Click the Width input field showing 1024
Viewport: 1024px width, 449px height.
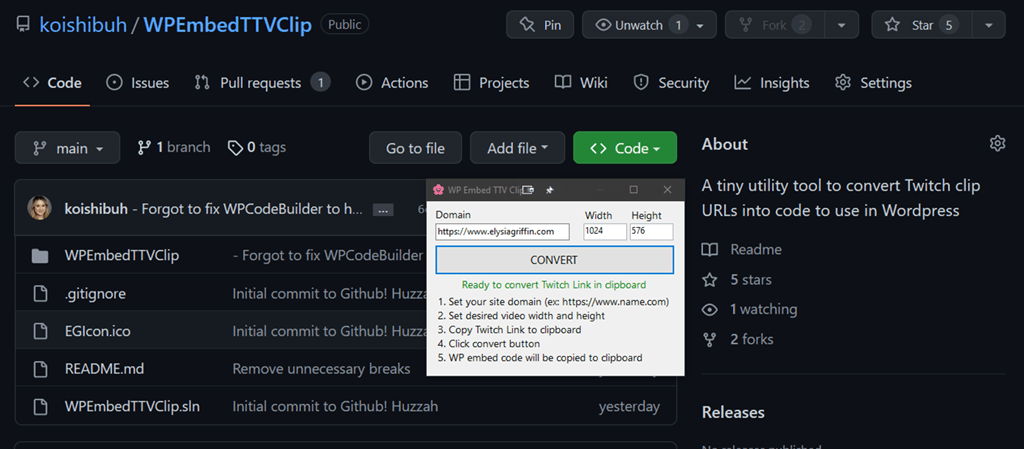tap(605, 232)
